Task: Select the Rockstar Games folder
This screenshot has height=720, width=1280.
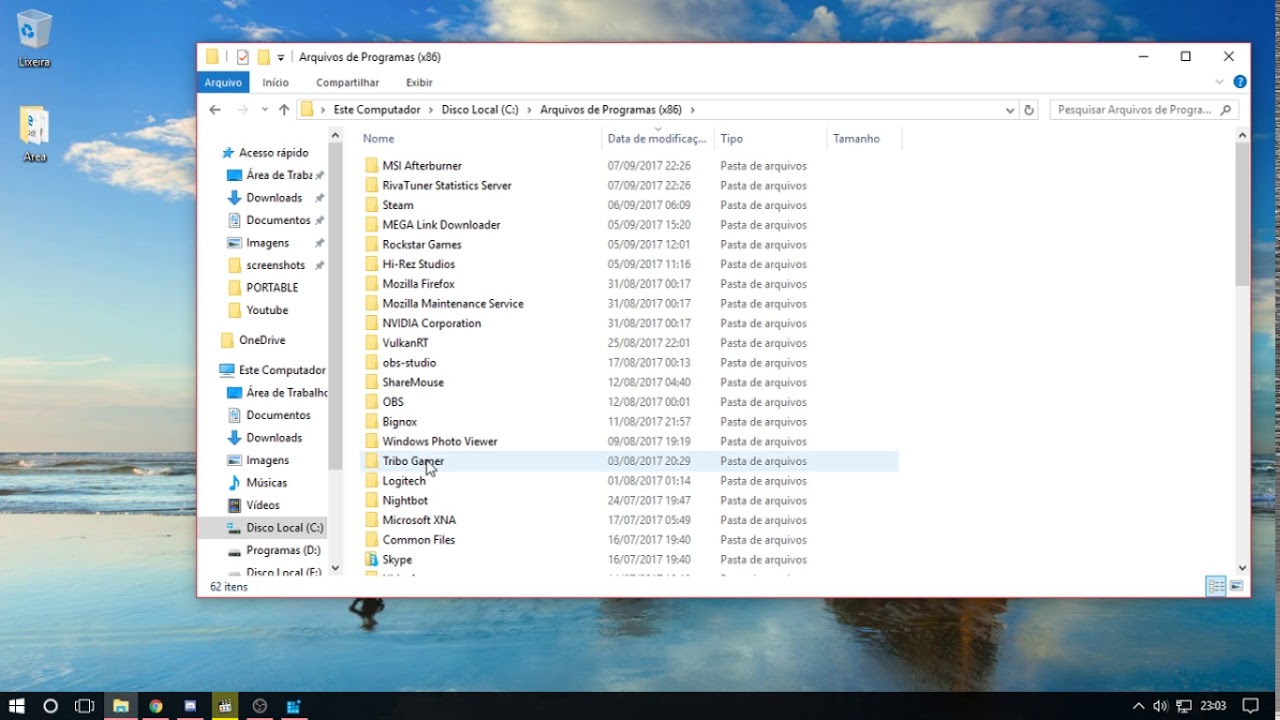Action: 422,244
